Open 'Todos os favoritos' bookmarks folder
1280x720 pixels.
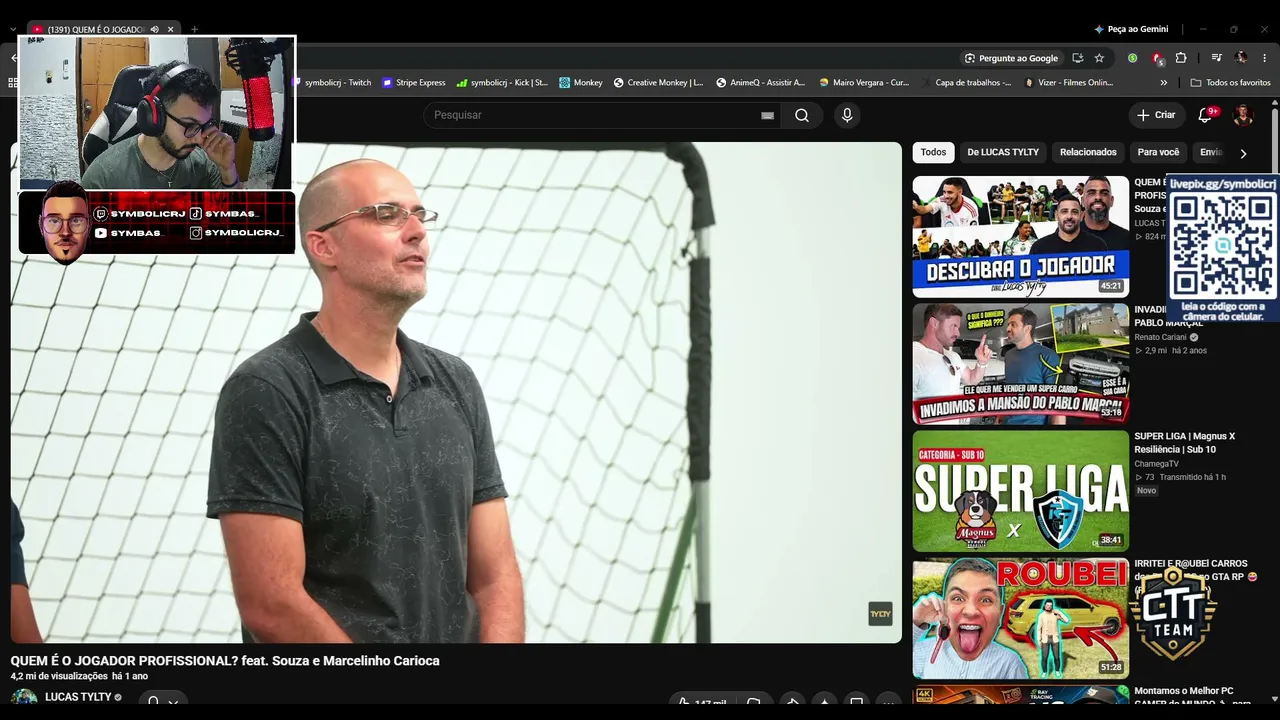[x=1231, y=83]
